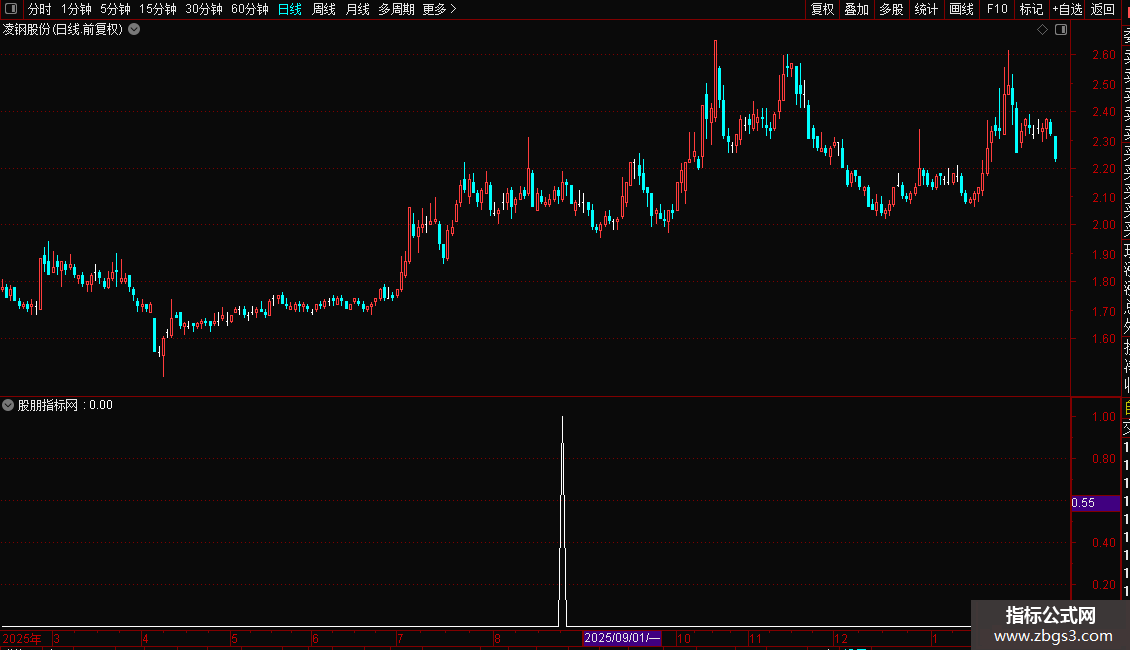This screenshot has height=650, width=1130.
Task: Click the 2.60 price axis label
Action: point(1103,55)
